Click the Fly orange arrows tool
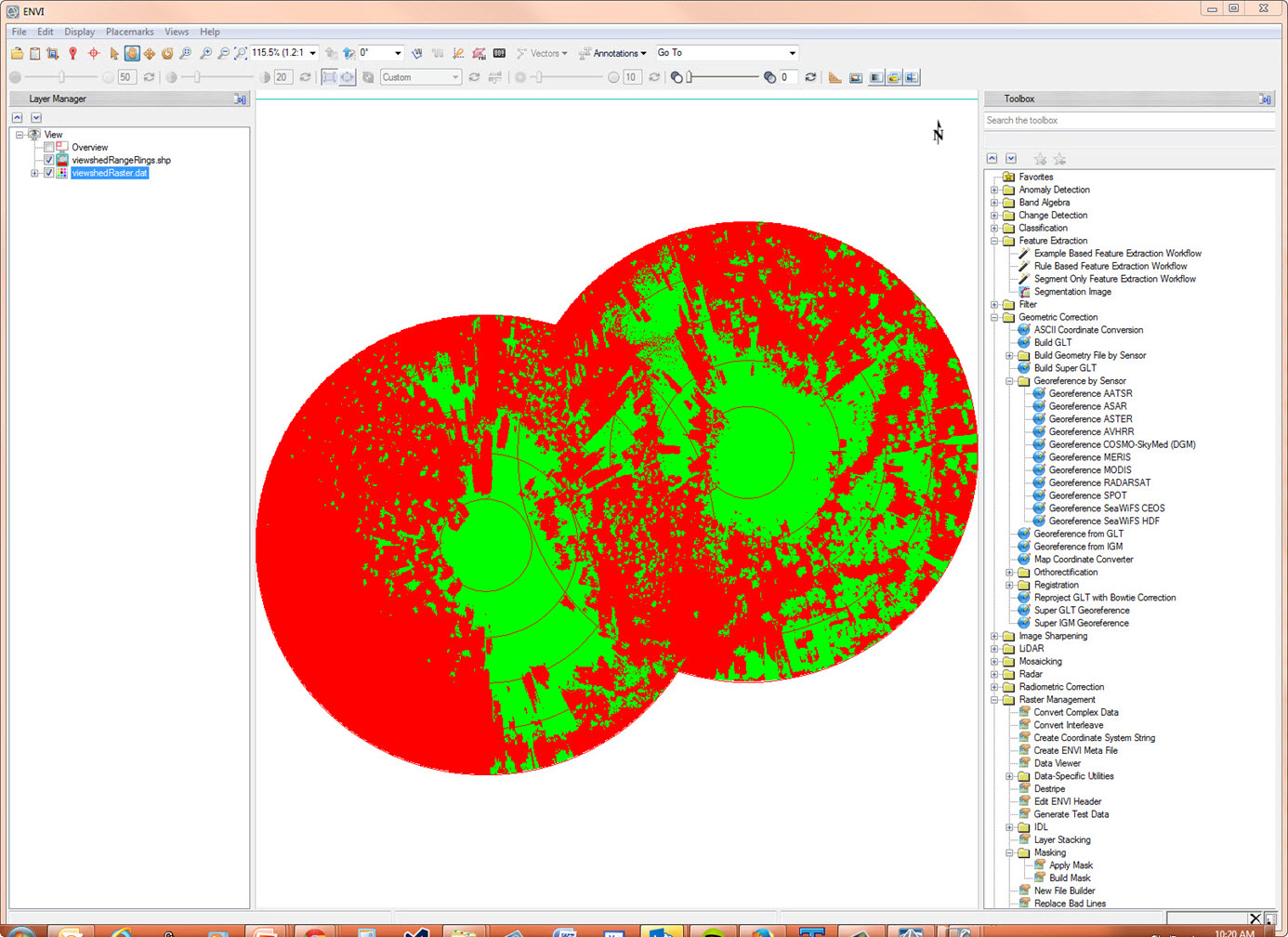 pos(149,54)
